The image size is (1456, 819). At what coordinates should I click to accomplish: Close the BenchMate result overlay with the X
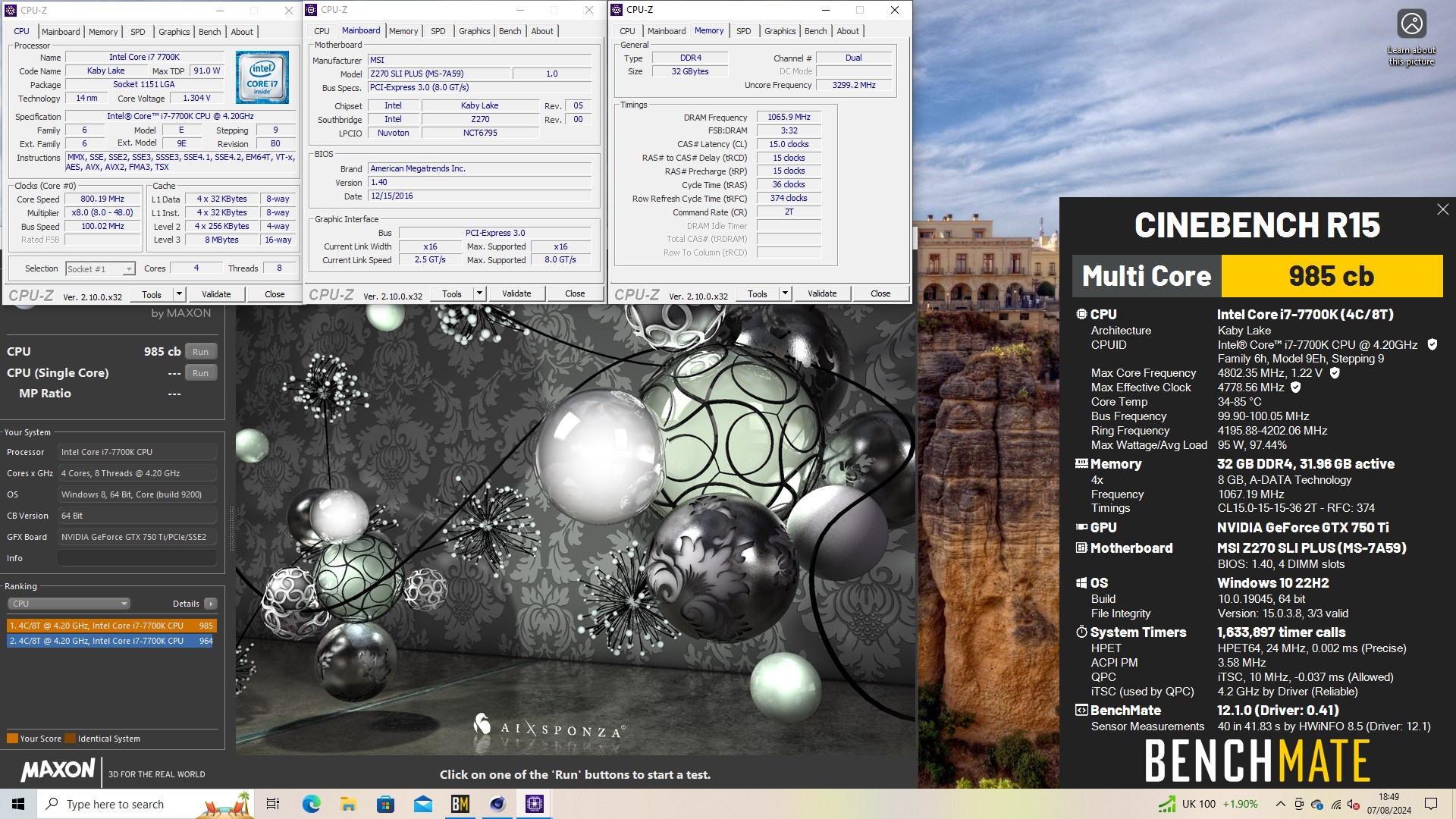coord(1442,209)
